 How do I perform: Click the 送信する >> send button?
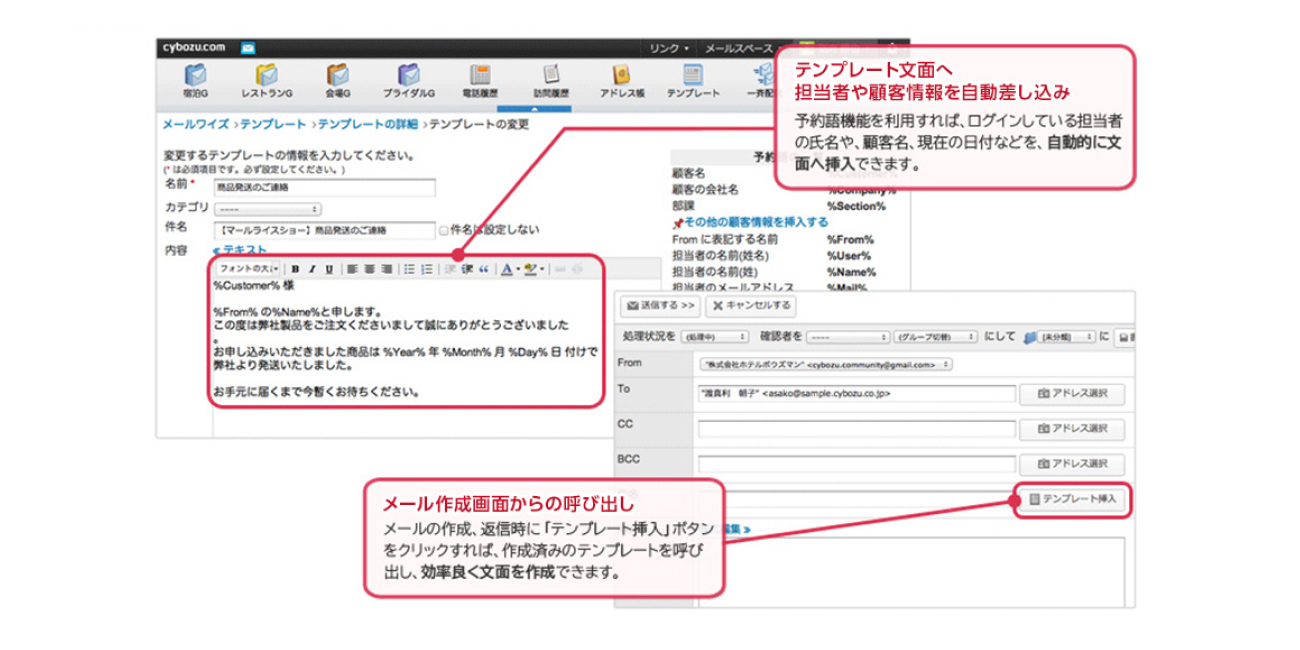click(x=660, y=306)
